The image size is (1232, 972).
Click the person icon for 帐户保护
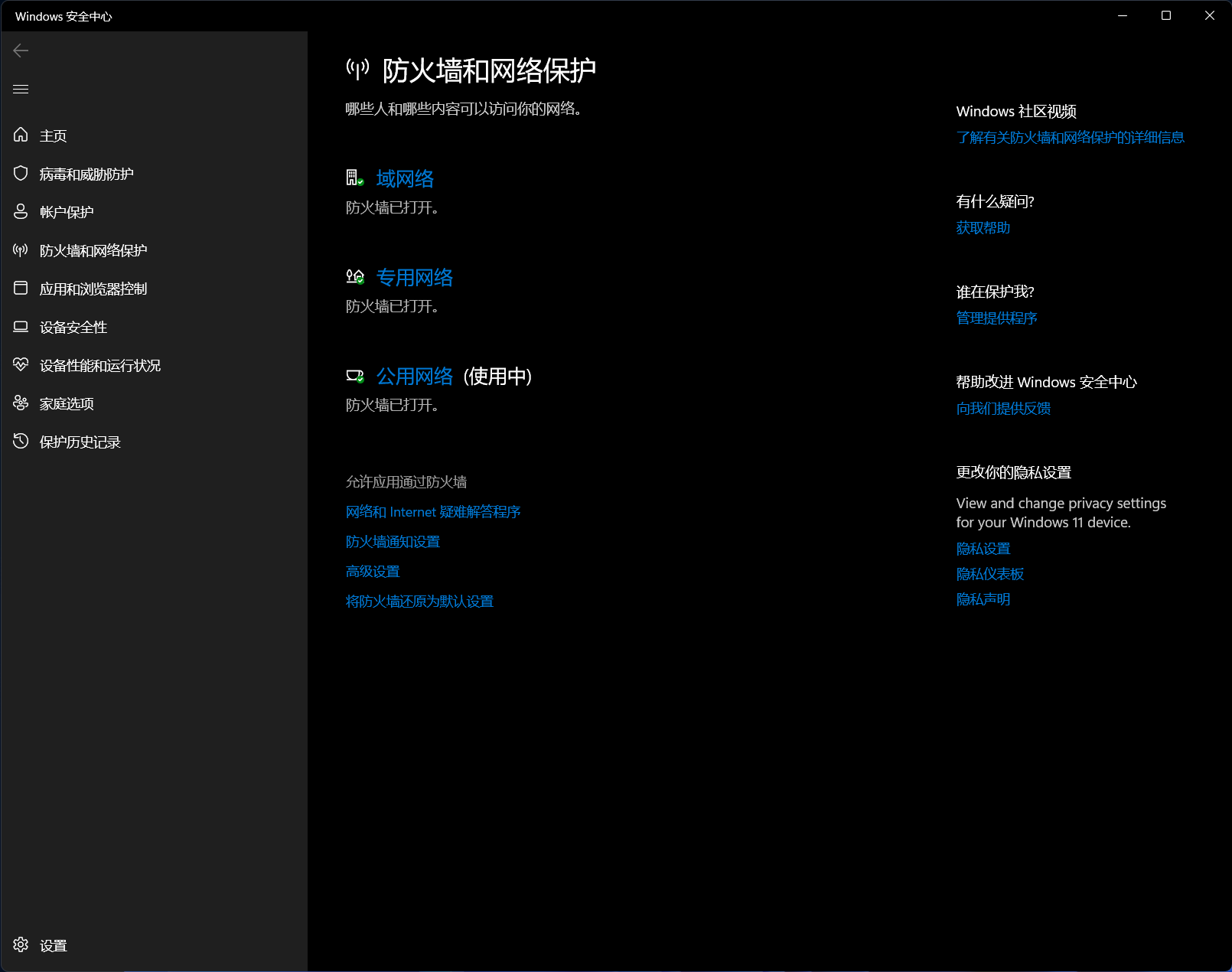point(21,212)
